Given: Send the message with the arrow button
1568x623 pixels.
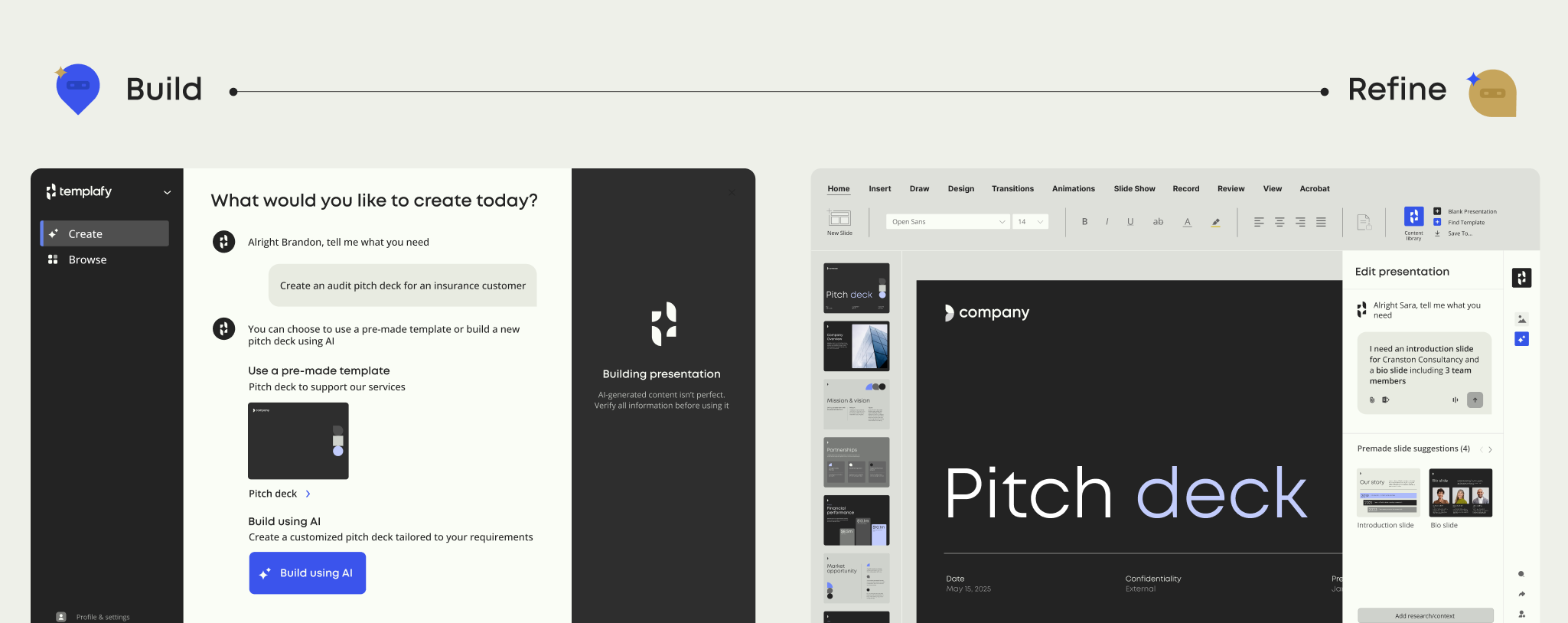Looking at the screenshot, I should (1475, 400).
